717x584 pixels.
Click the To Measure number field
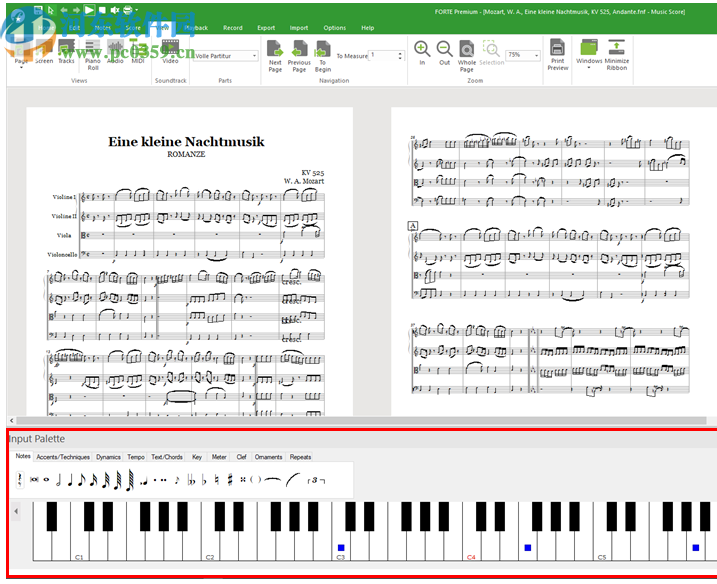pos(383,56)
